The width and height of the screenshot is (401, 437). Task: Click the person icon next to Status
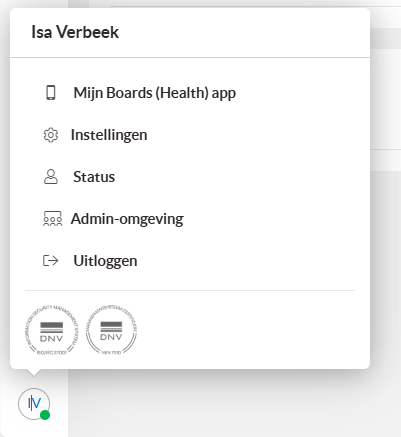51,177
